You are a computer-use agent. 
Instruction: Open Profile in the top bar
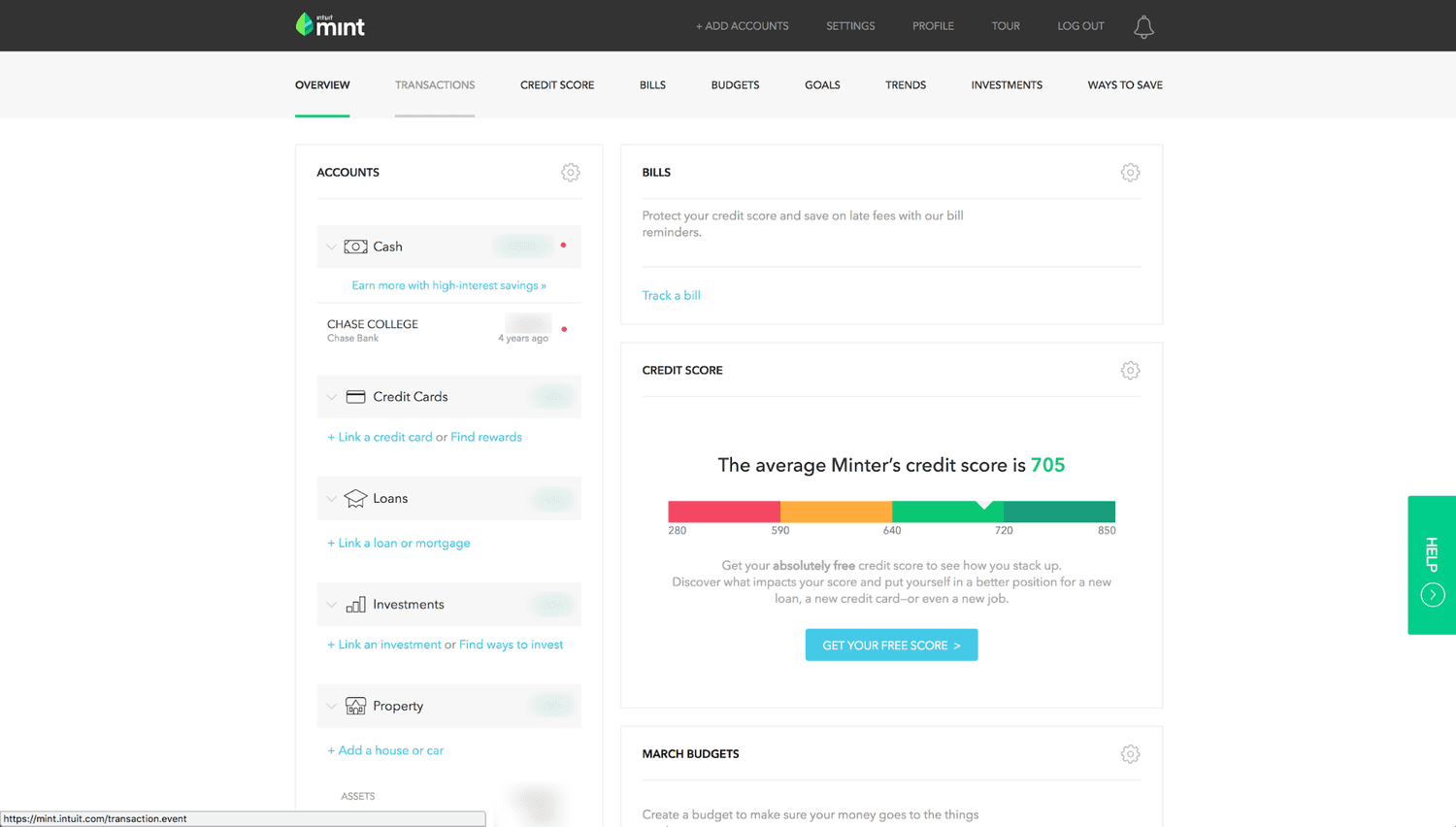(933, 26)
